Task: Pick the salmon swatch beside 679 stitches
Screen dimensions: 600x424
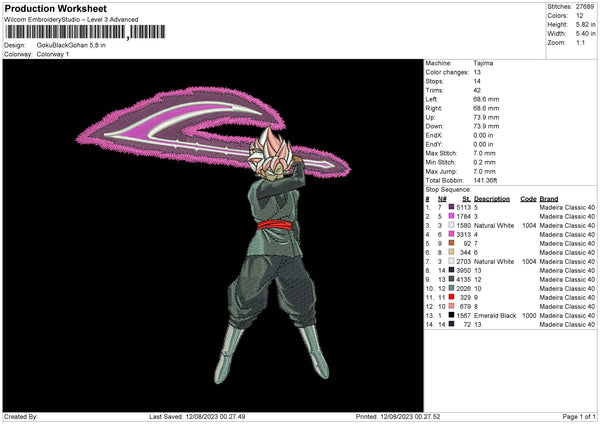Action: [x=452, y=306]
